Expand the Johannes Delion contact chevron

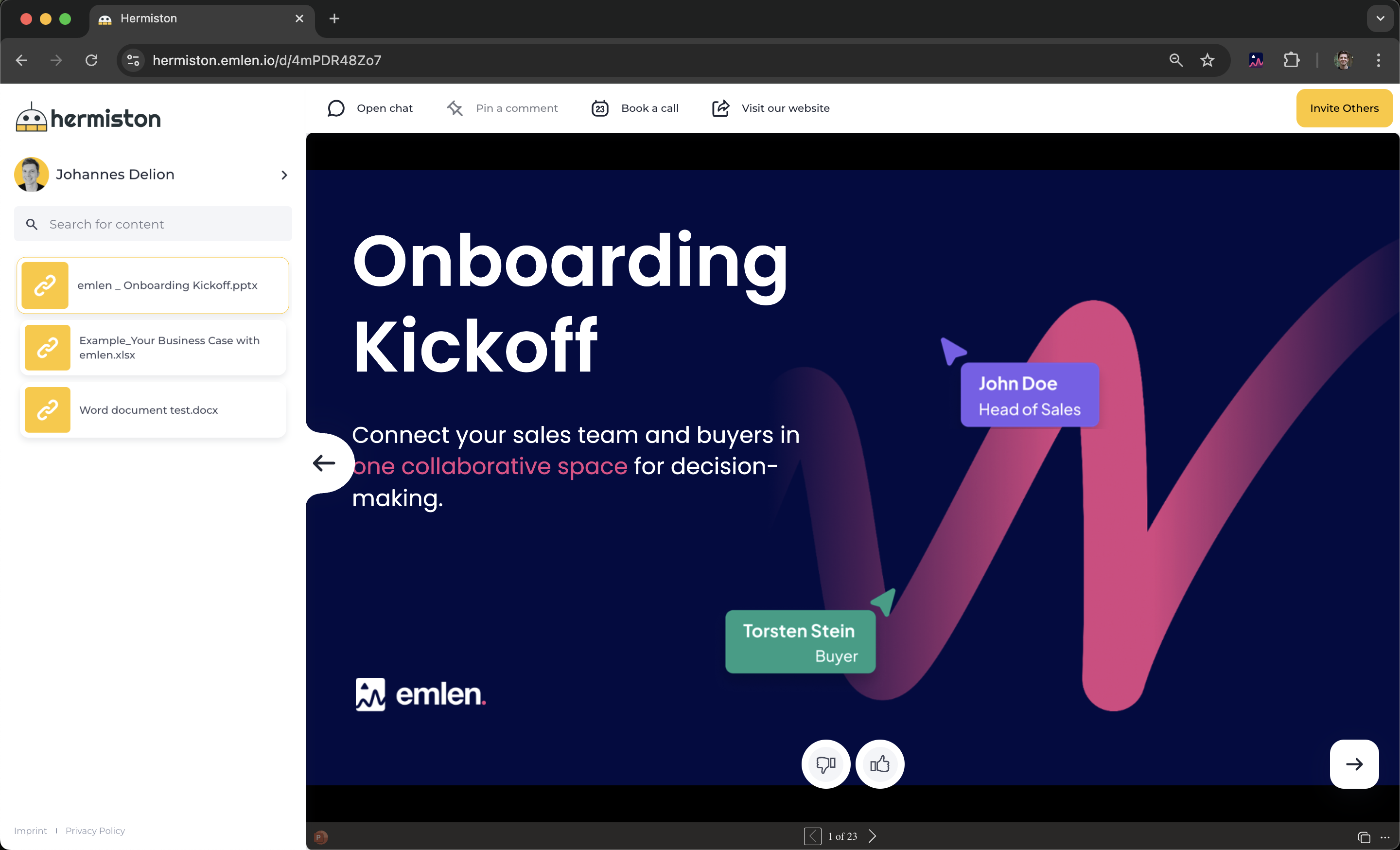click(284, 175)
